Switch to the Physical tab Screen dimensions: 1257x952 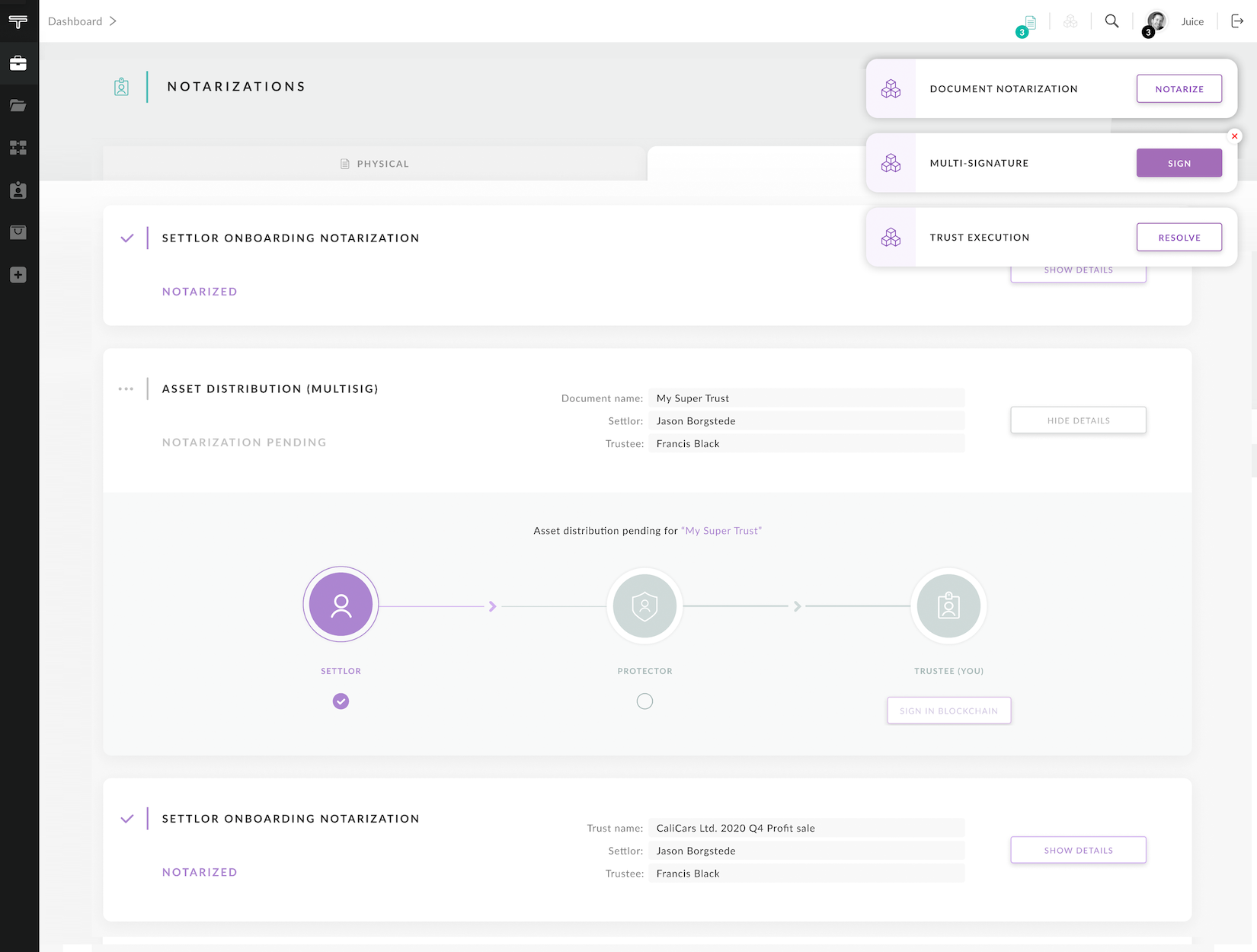(375, 164)
